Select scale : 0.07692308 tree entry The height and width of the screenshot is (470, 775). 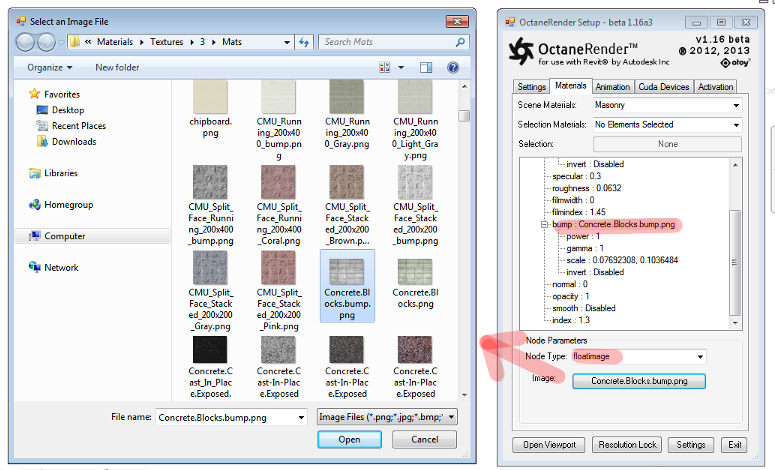(622, 260)
